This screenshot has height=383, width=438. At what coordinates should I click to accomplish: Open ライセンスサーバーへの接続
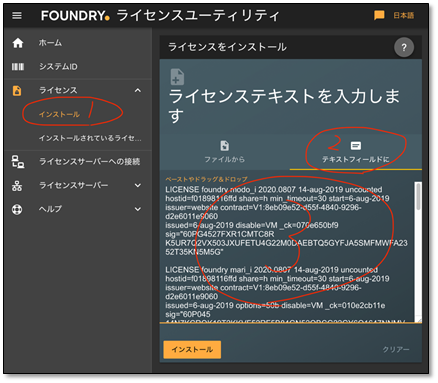[89, 162]
